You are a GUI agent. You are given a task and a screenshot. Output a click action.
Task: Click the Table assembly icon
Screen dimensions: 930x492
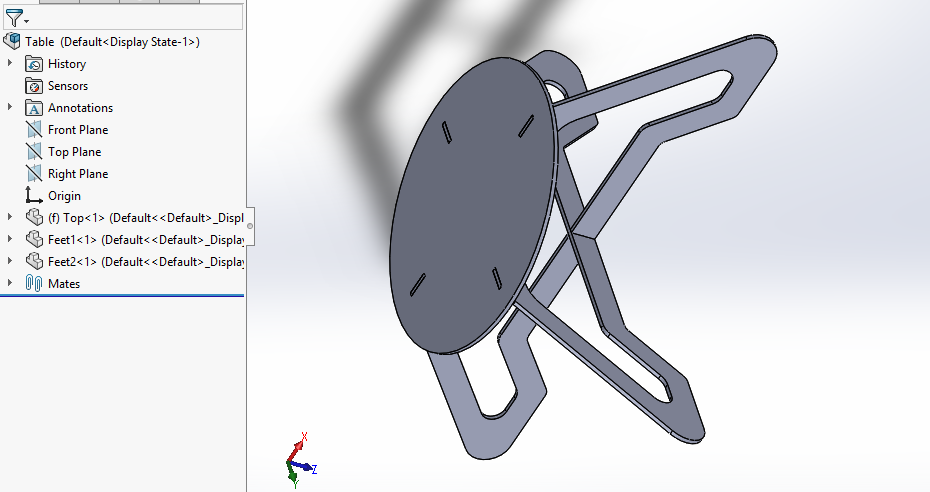click(12, 41)
